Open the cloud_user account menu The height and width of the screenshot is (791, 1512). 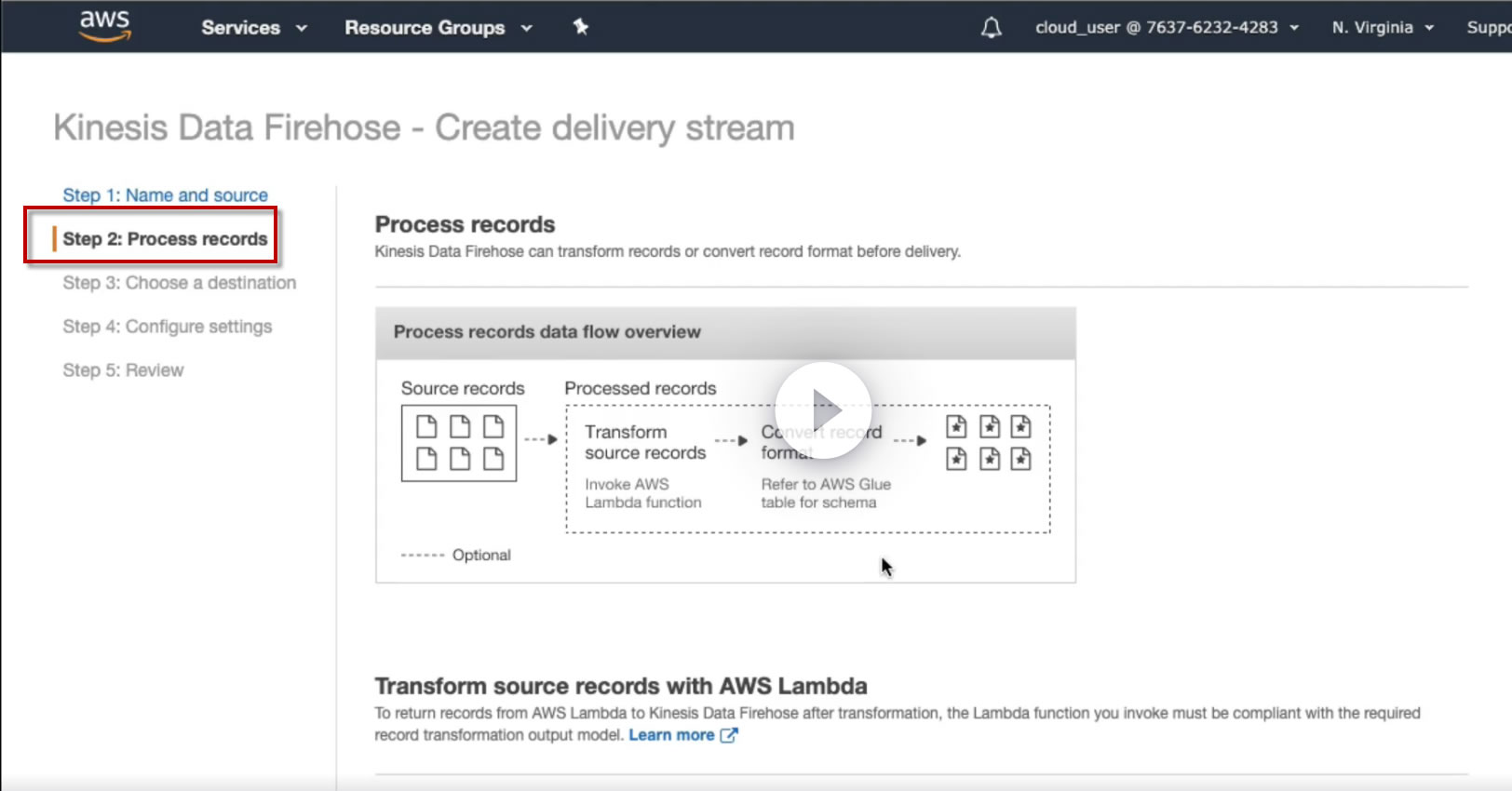click(x=1167, y=28)
